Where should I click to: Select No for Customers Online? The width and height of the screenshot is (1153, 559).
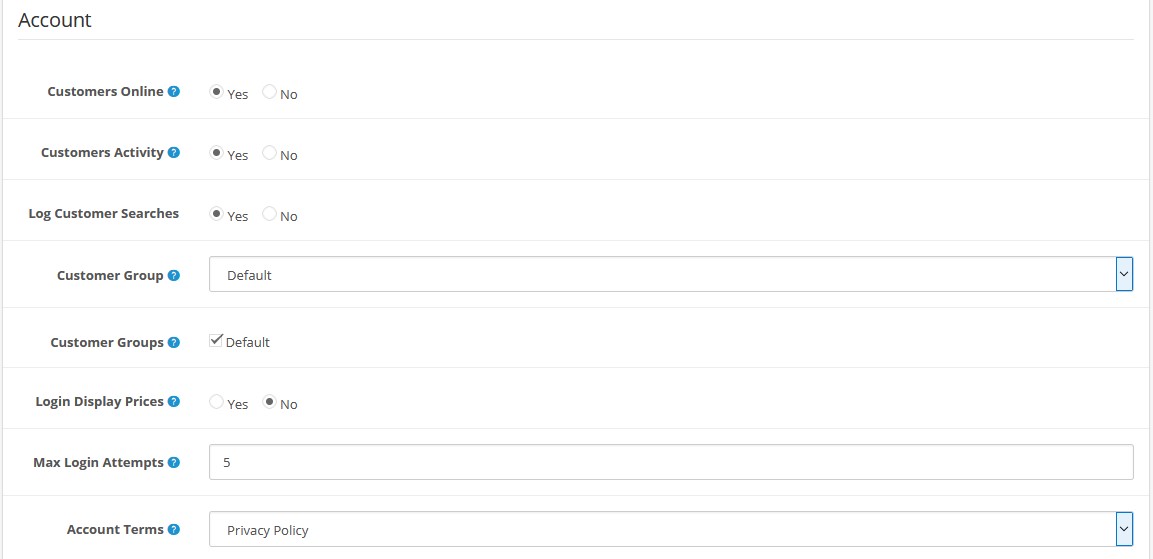click(269, 92)
